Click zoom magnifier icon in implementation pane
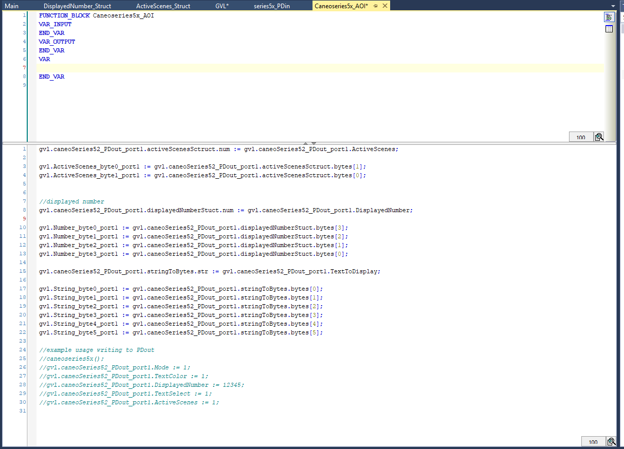624x449 pixels. click(611, 441)
